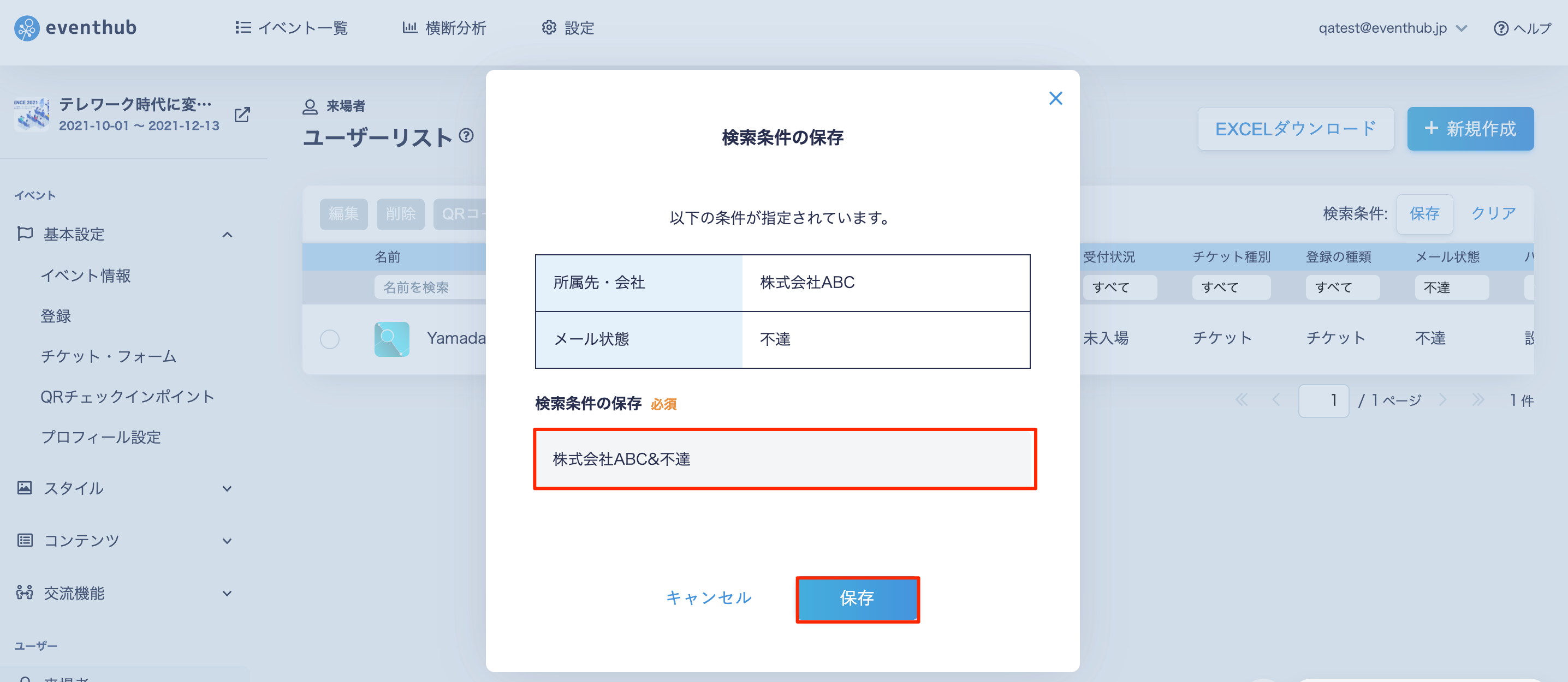Select the radio button for the Yamada row
The width and height of the screenshot is (1568, 682).
(330, 339)
